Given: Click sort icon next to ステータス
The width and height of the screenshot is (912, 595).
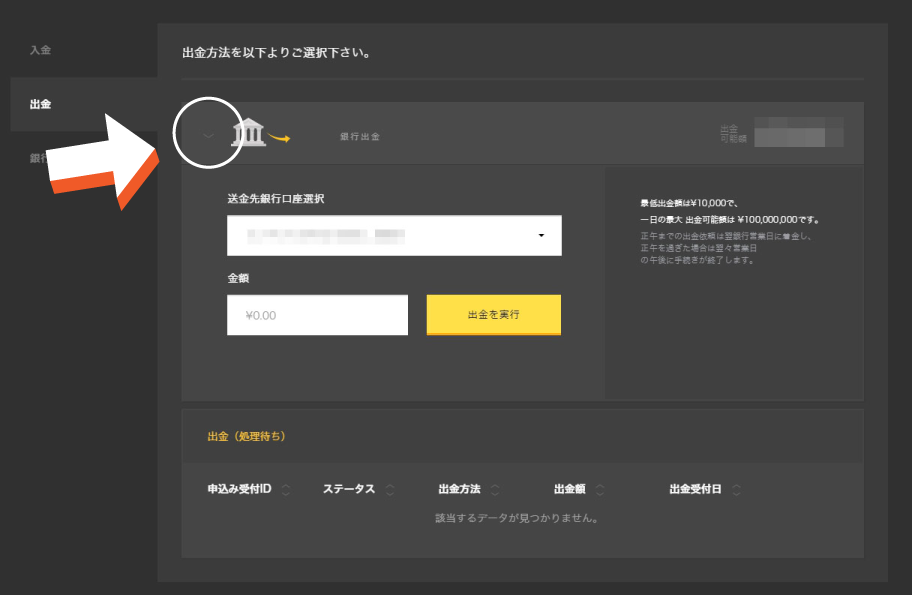Looking at the screenshot, I should pyautogui.click(x=390, y=490).
